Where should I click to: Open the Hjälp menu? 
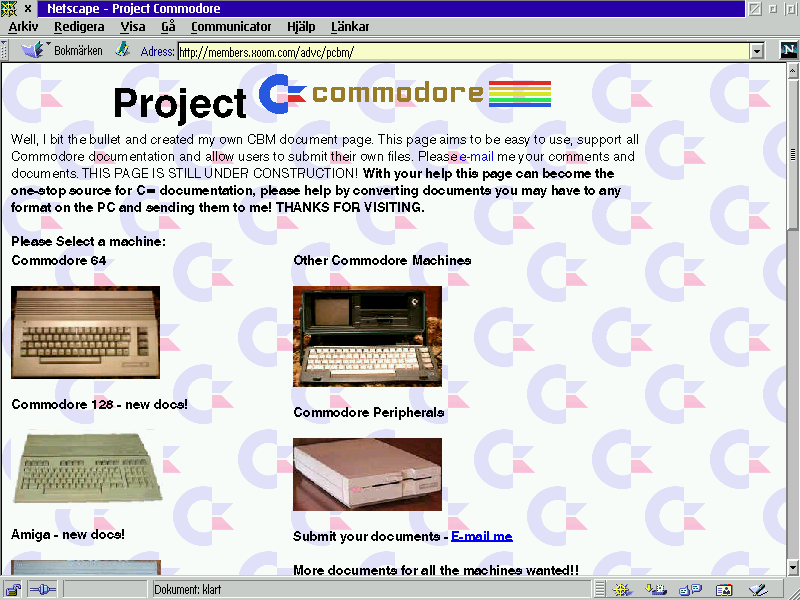click(300, 27)
